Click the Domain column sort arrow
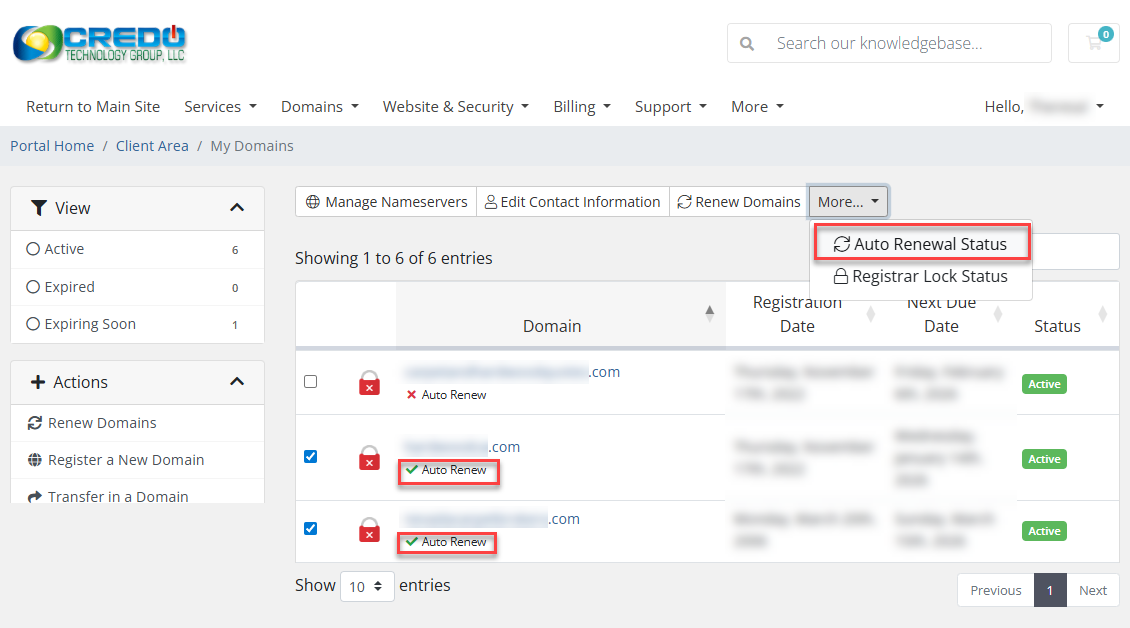The image size is (1130, 628). click(x=710, y=313)
